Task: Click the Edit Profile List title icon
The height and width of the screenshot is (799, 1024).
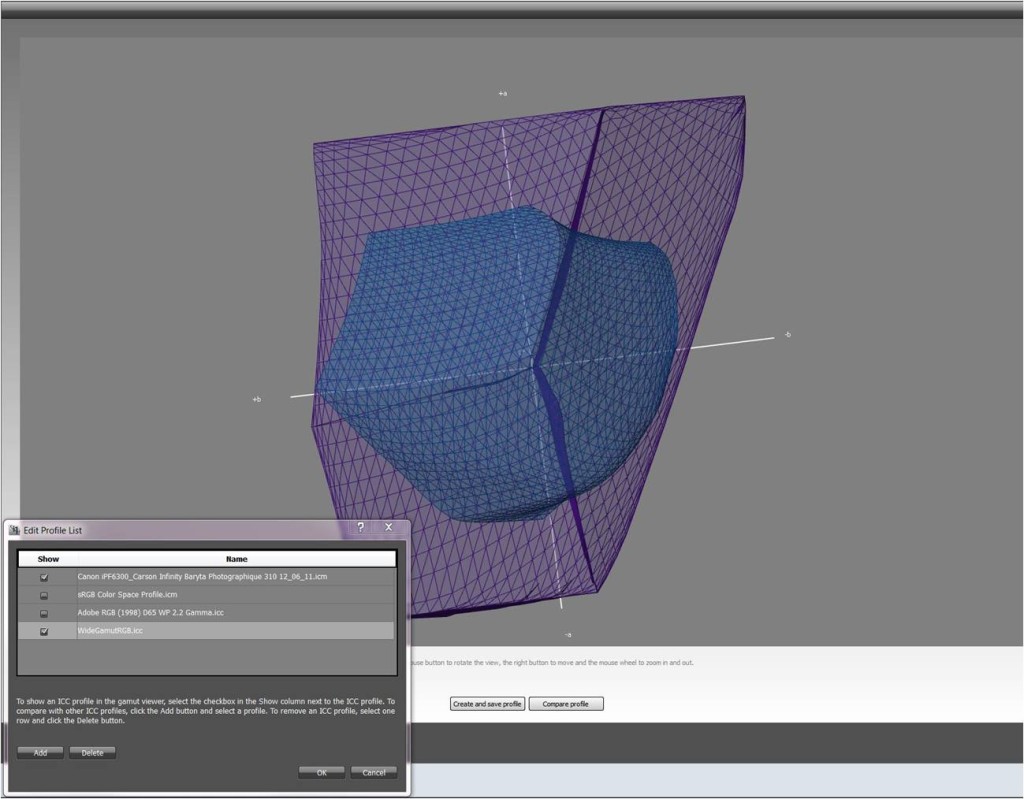Action: coord(14,530)
